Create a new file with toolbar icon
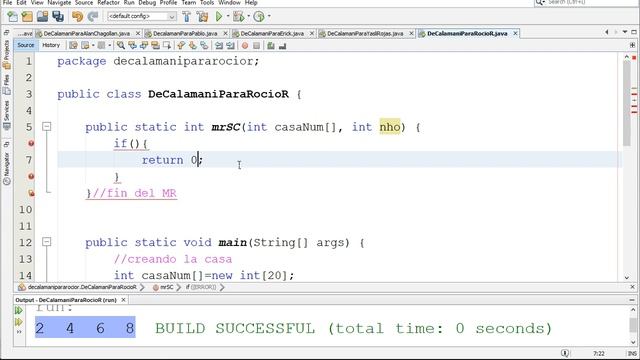This screenshot has height=360, width=640. tap(13, 16)
